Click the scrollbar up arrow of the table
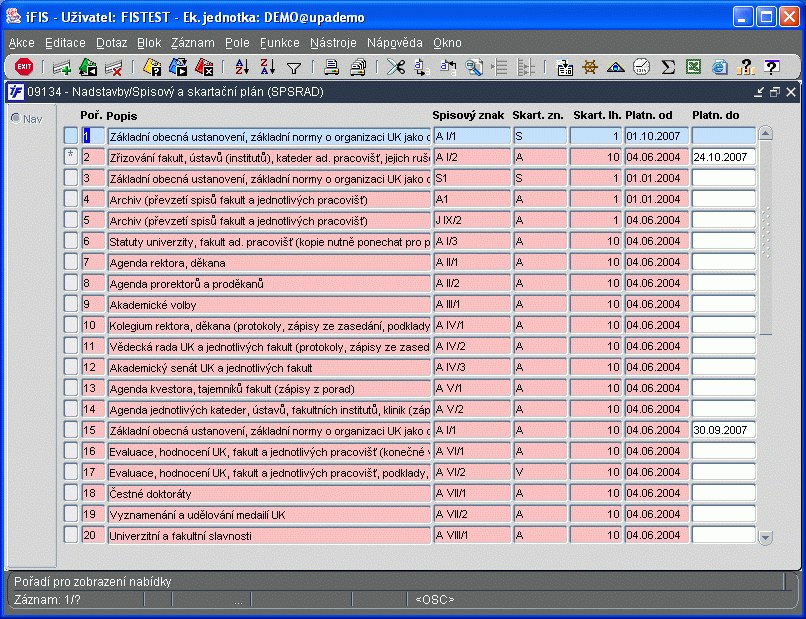Screen dimensions: 806x619 point(766,134)
